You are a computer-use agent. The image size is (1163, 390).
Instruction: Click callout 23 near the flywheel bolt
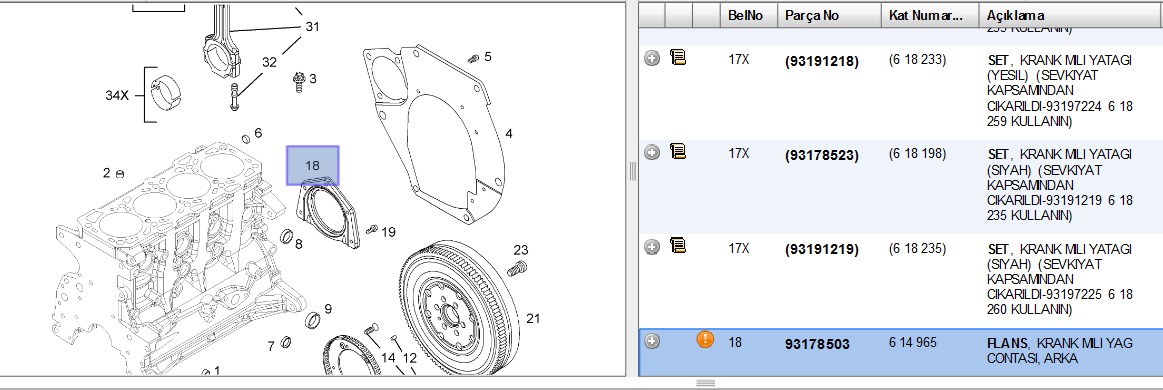click(521, 250)
